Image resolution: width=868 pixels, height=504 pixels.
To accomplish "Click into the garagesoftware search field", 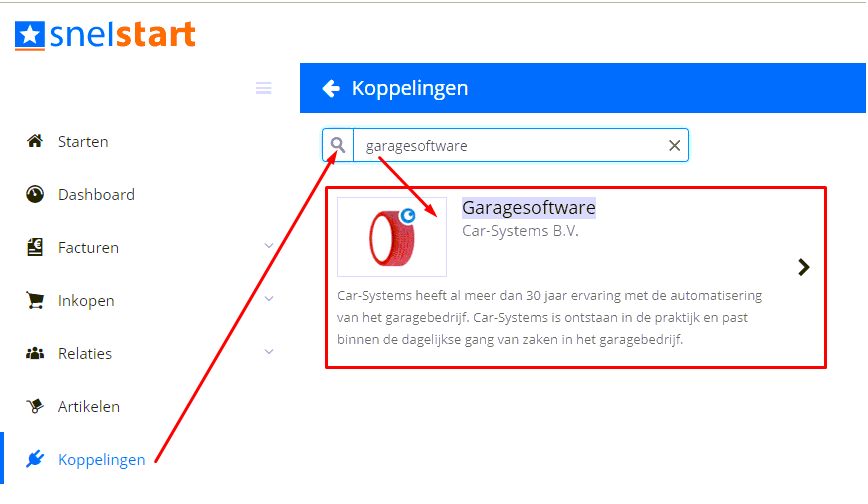I will (x=509, y=146).
